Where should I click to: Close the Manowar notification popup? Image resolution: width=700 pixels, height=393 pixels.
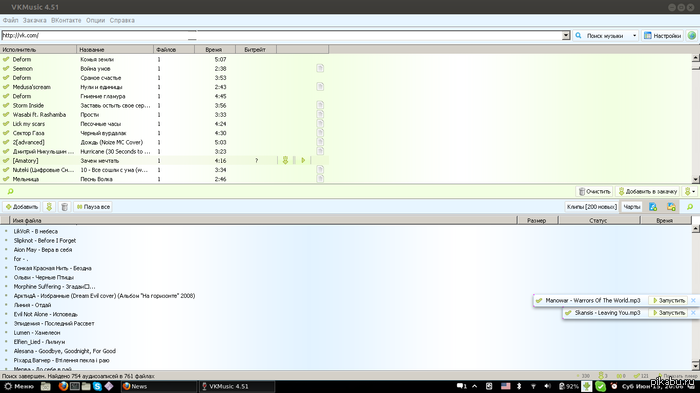coord(693,301)
